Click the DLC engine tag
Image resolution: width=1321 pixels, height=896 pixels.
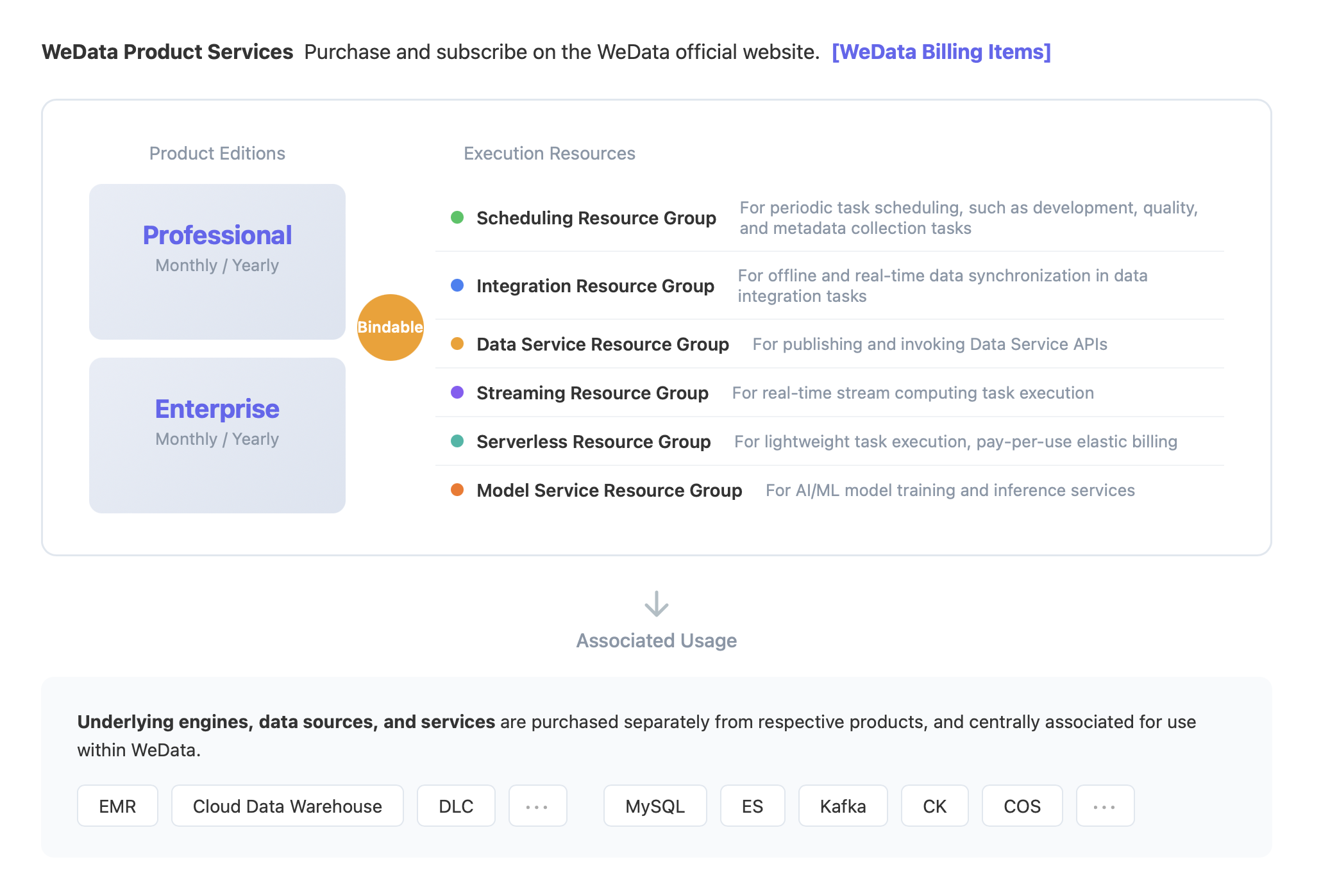(456, 806)
